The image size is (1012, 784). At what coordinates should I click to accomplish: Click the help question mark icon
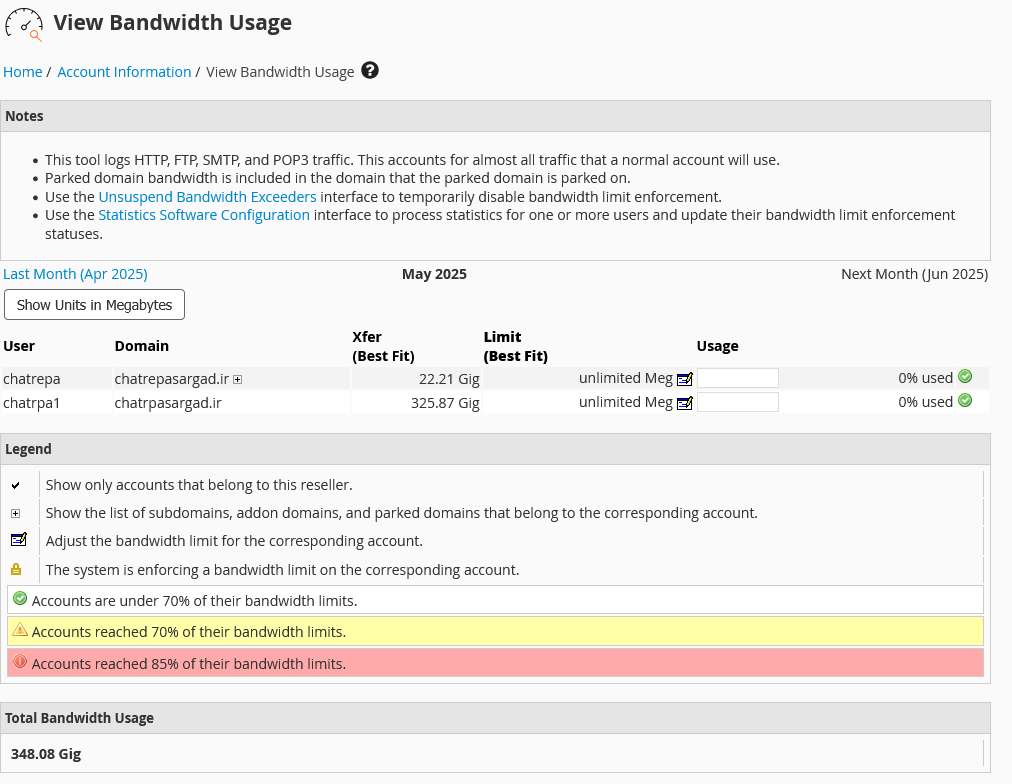click(x=370, y=71)
